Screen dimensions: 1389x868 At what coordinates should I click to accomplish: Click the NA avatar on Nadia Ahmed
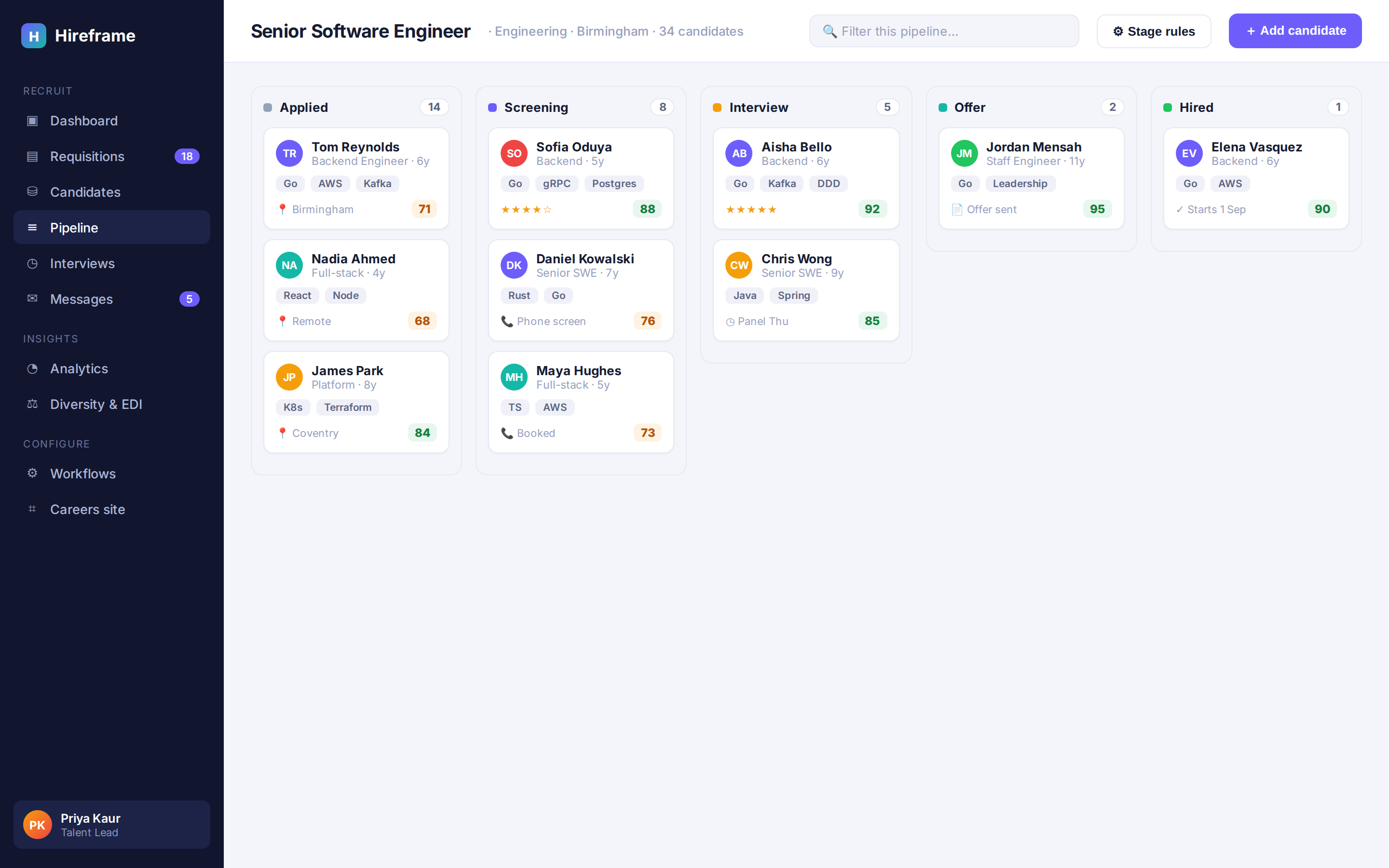289,265
